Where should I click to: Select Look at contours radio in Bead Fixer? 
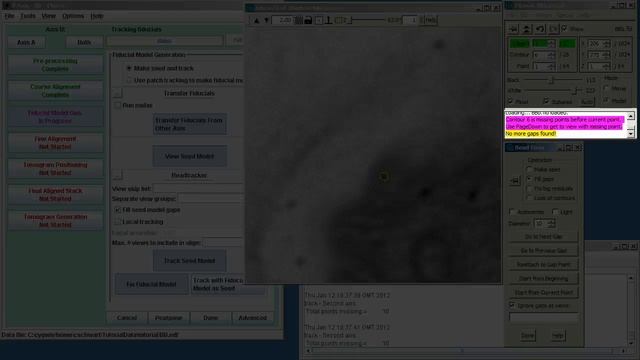[x=529, y=198]
